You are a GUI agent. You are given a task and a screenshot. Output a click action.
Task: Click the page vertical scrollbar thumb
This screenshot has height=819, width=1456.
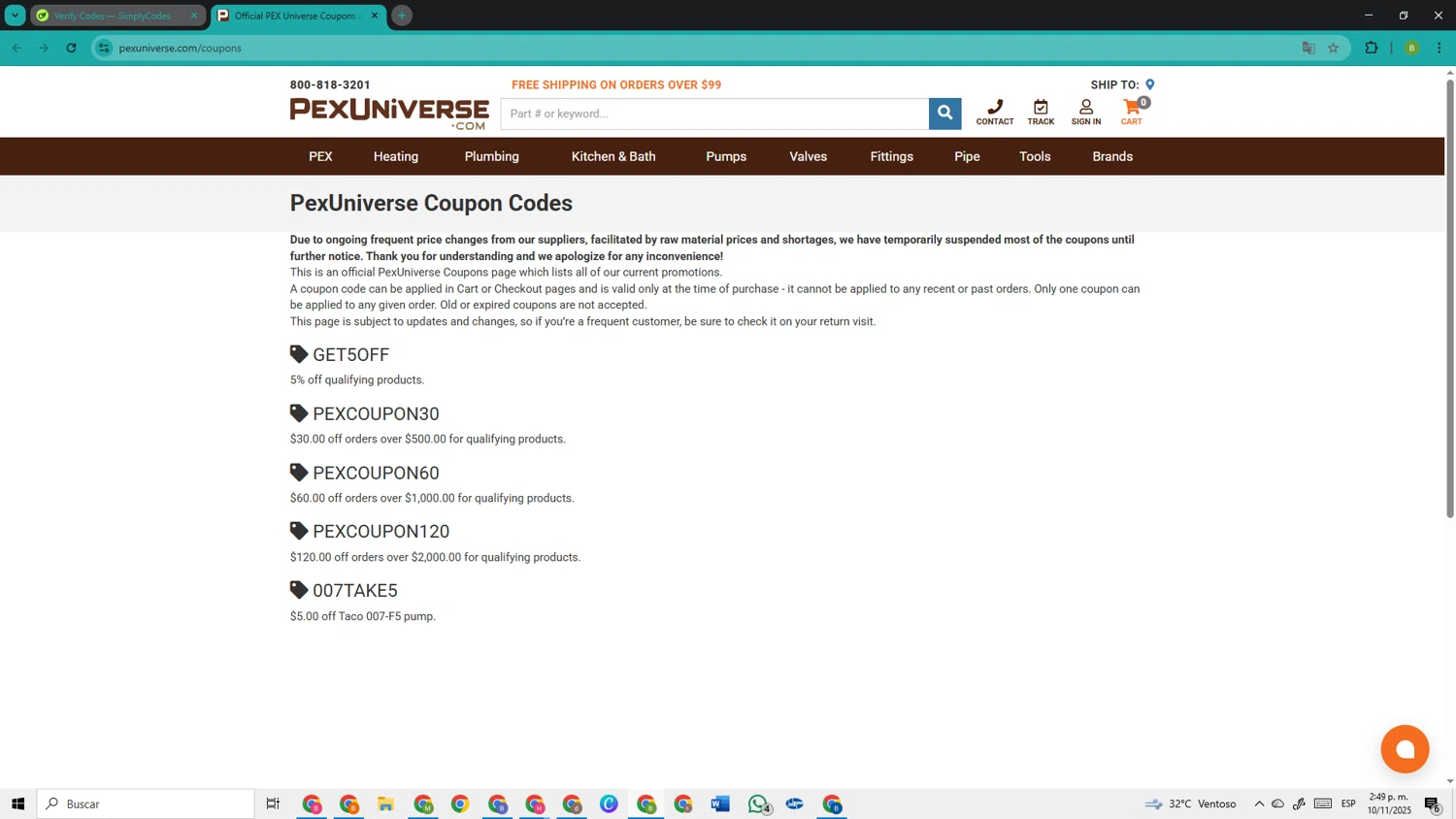[1450, 298]
